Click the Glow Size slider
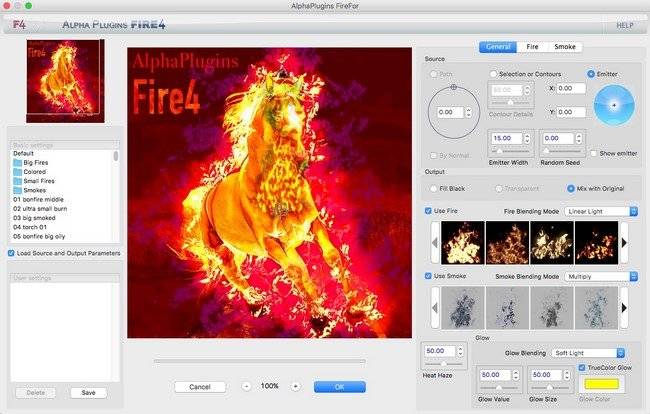This screenshot has width=650, height=414. 549,387
